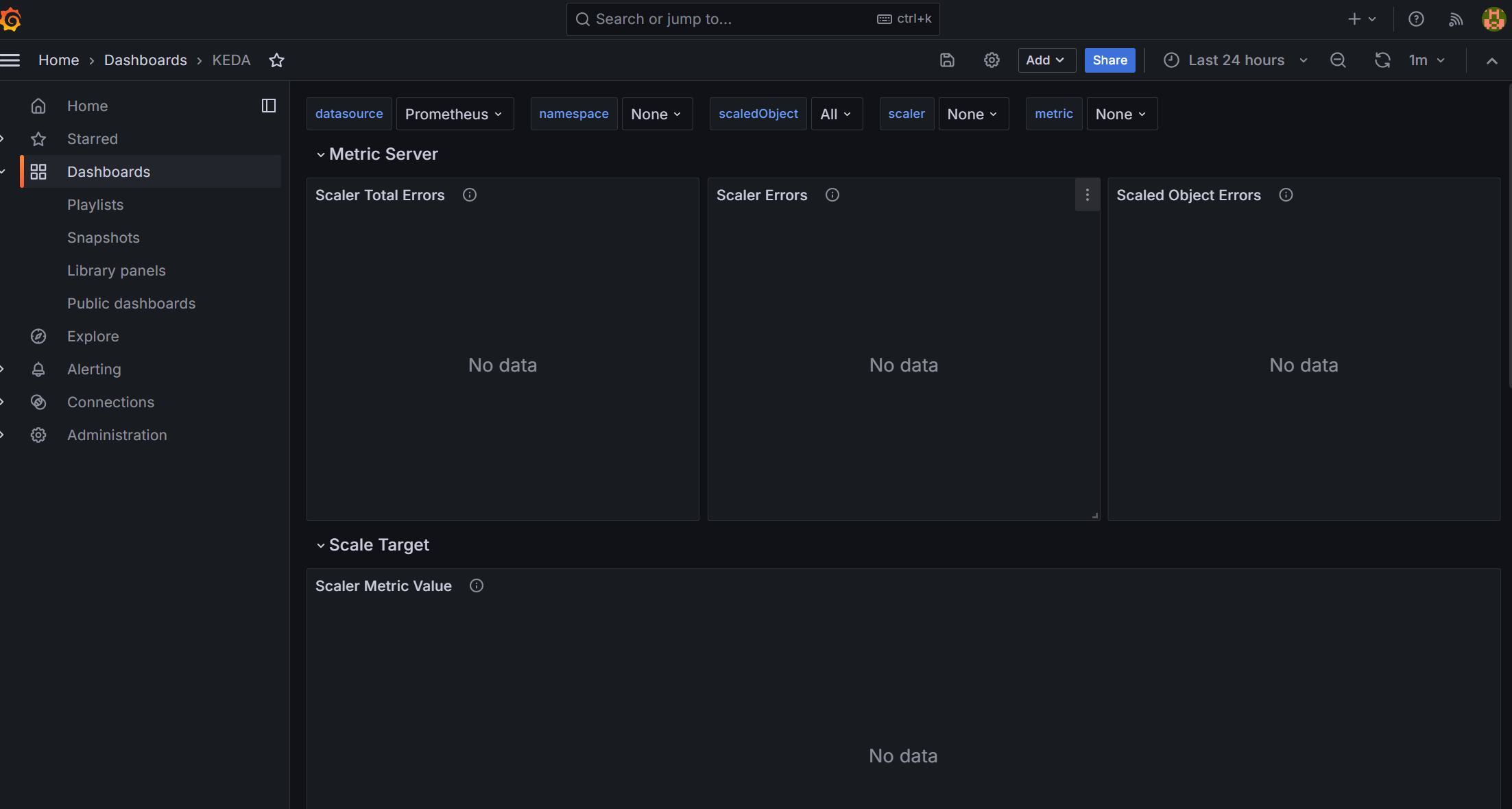Open the news feed RSS icon
This screenshot has width=1512, height=809.
pos(1455,19)
